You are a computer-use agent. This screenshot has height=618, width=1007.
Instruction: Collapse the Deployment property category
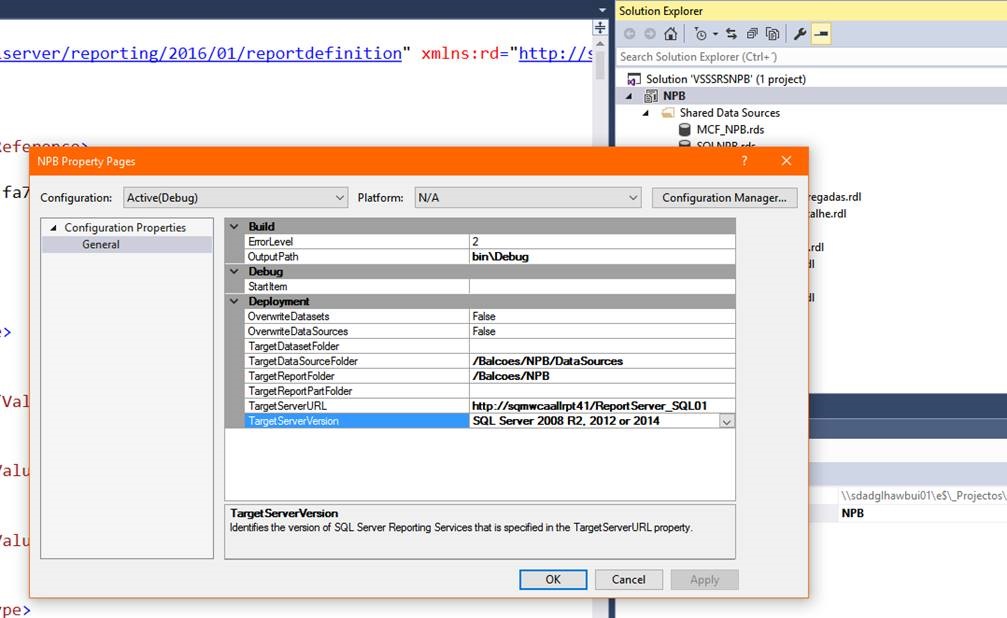[x=234, y=301]
